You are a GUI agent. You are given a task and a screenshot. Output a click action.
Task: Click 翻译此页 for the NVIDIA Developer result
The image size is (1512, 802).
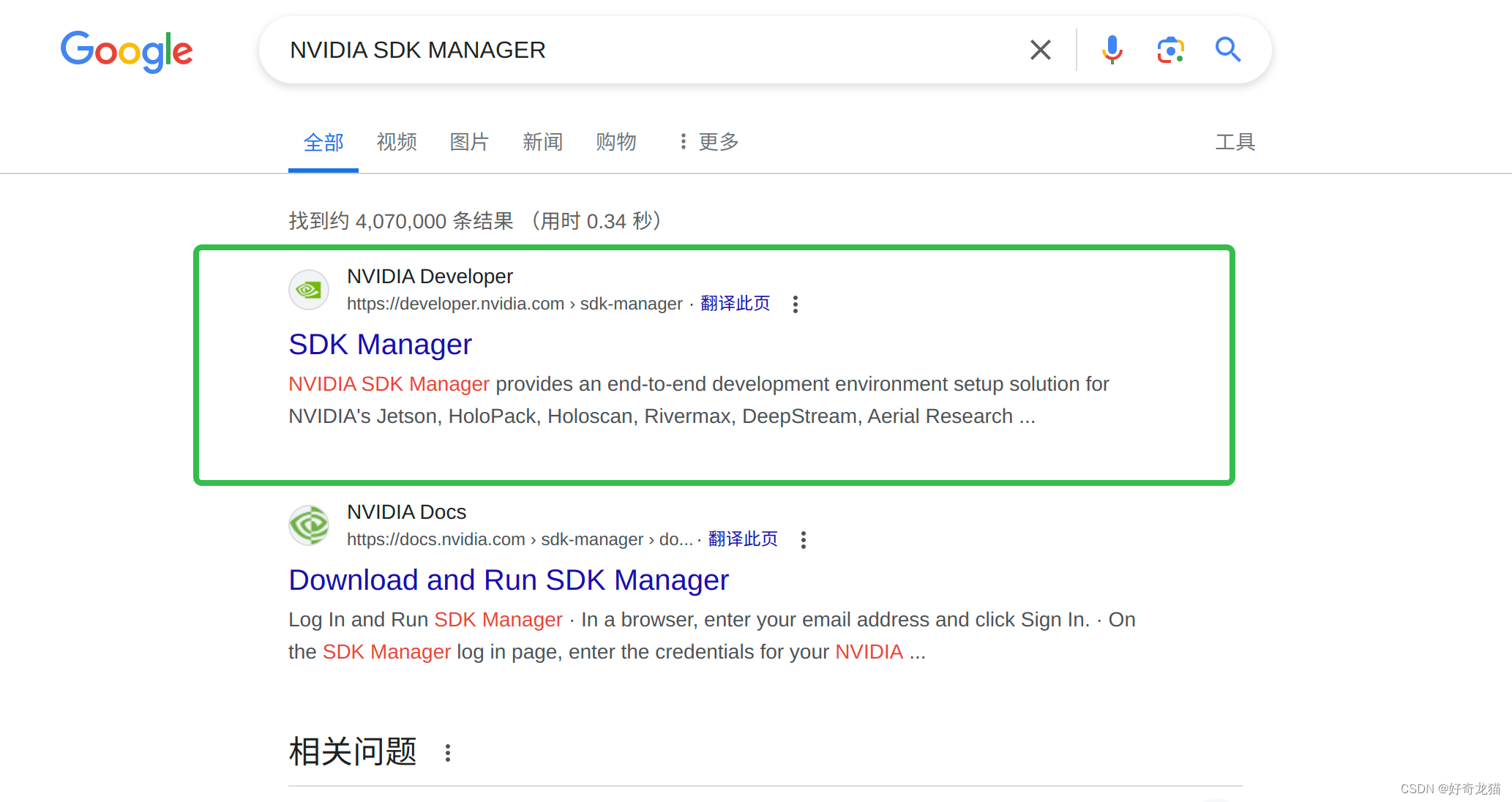pyautogui.click(x=736, y=304)
